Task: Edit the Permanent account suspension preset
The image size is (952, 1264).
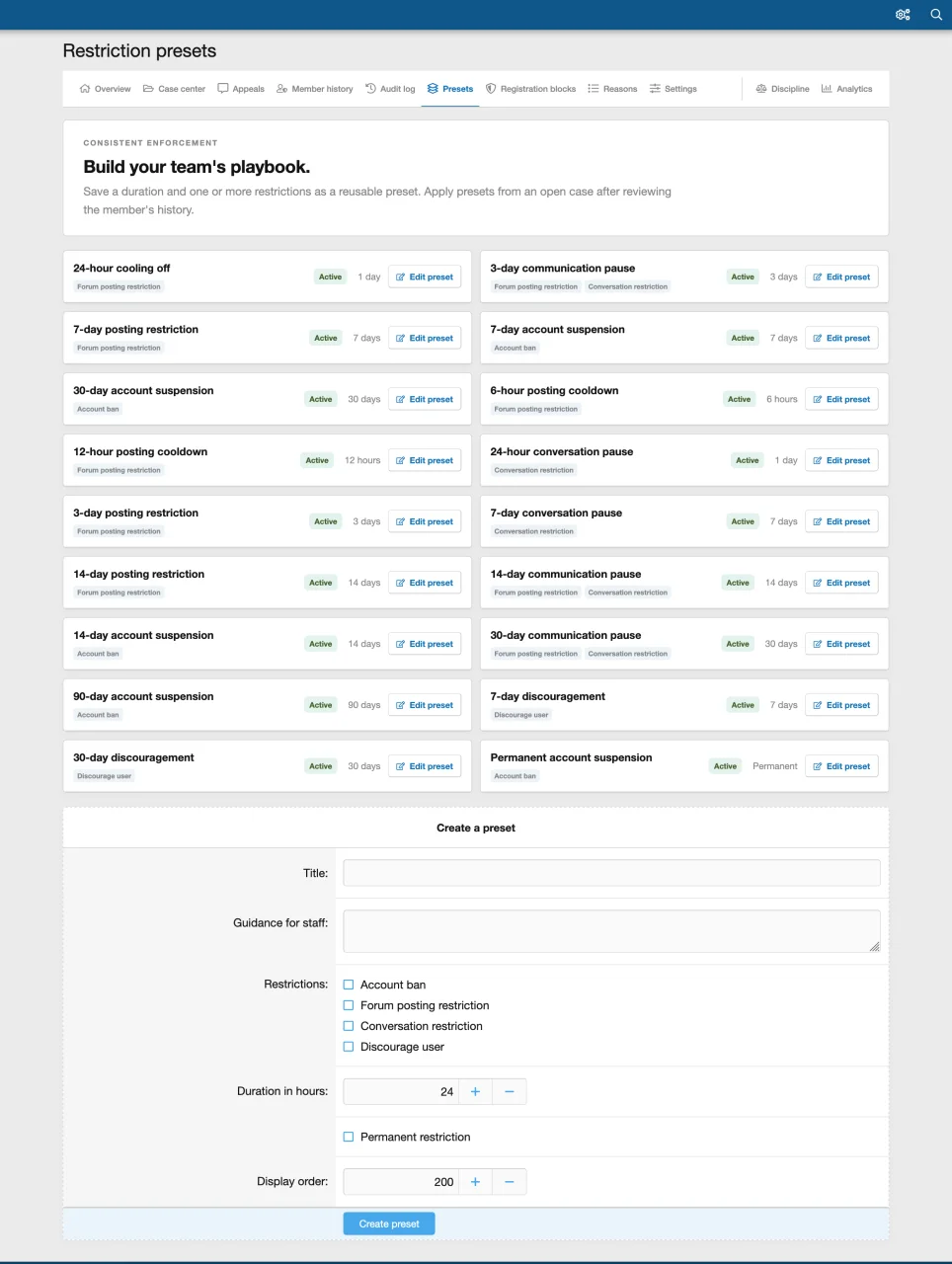Action: click(841, 766)
